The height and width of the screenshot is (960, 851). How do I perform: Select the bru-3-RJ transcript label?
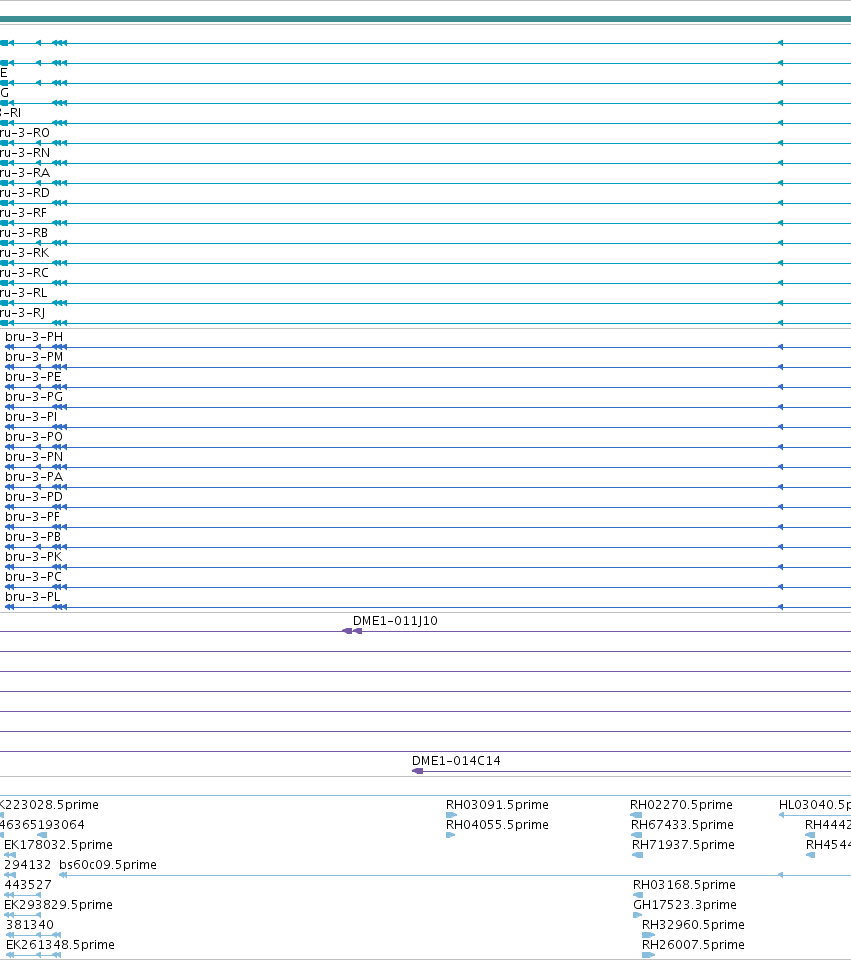tap(23, 313)
